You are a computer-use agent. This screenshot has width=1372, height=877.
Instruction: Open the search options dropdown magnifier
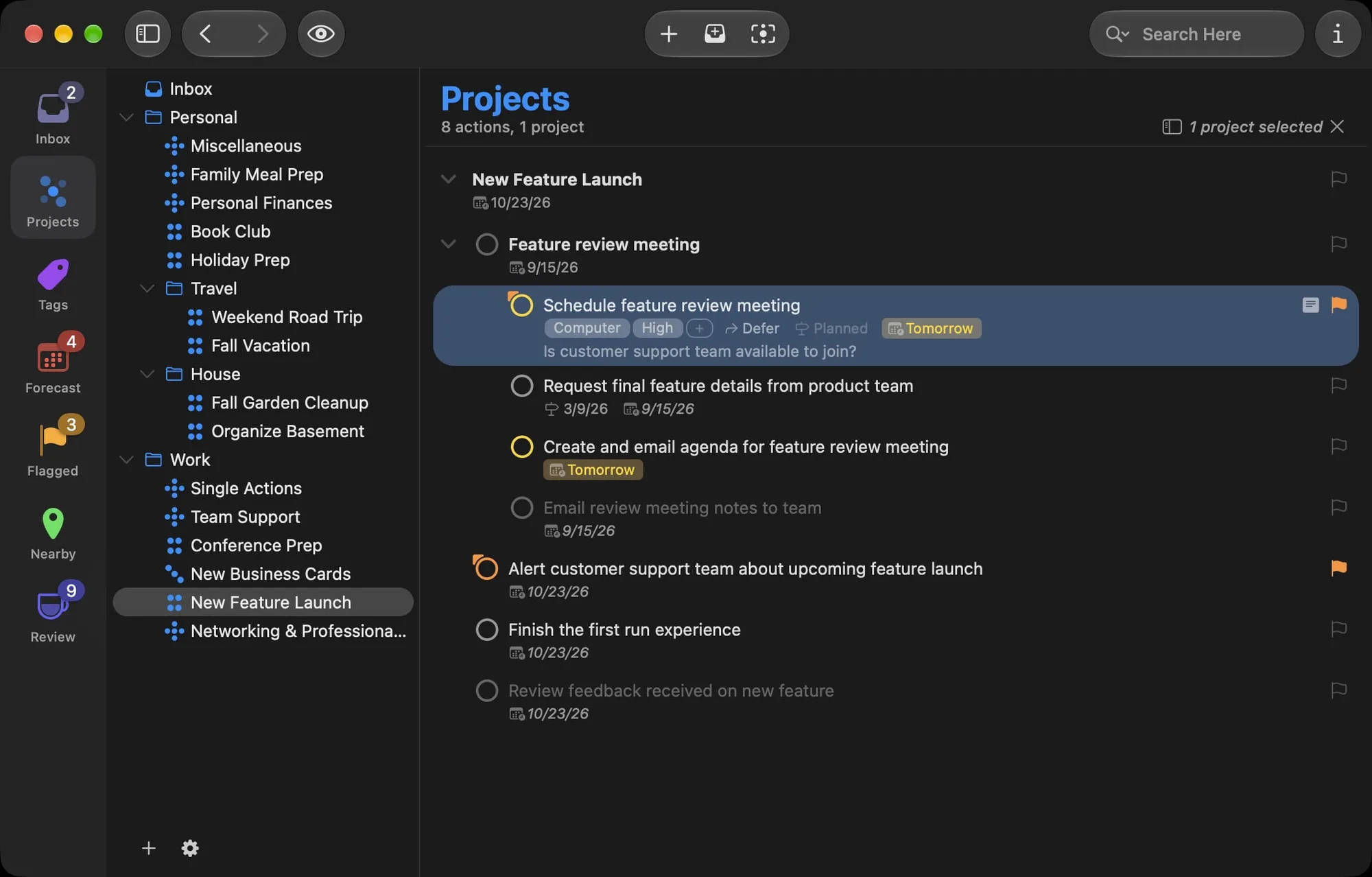(x=1116, y=34)
